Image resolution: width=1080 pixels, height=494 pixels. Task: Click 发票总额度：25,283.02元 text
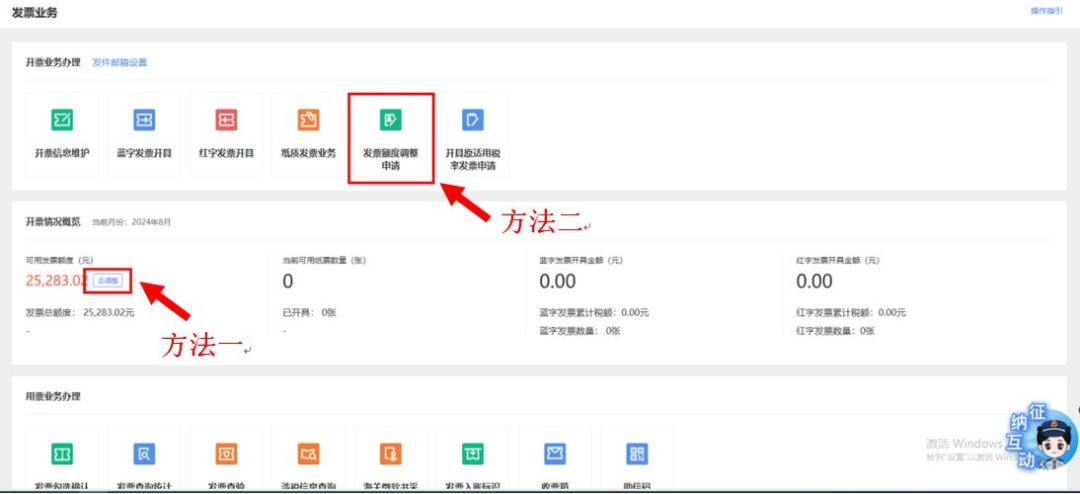pos(80,313)
